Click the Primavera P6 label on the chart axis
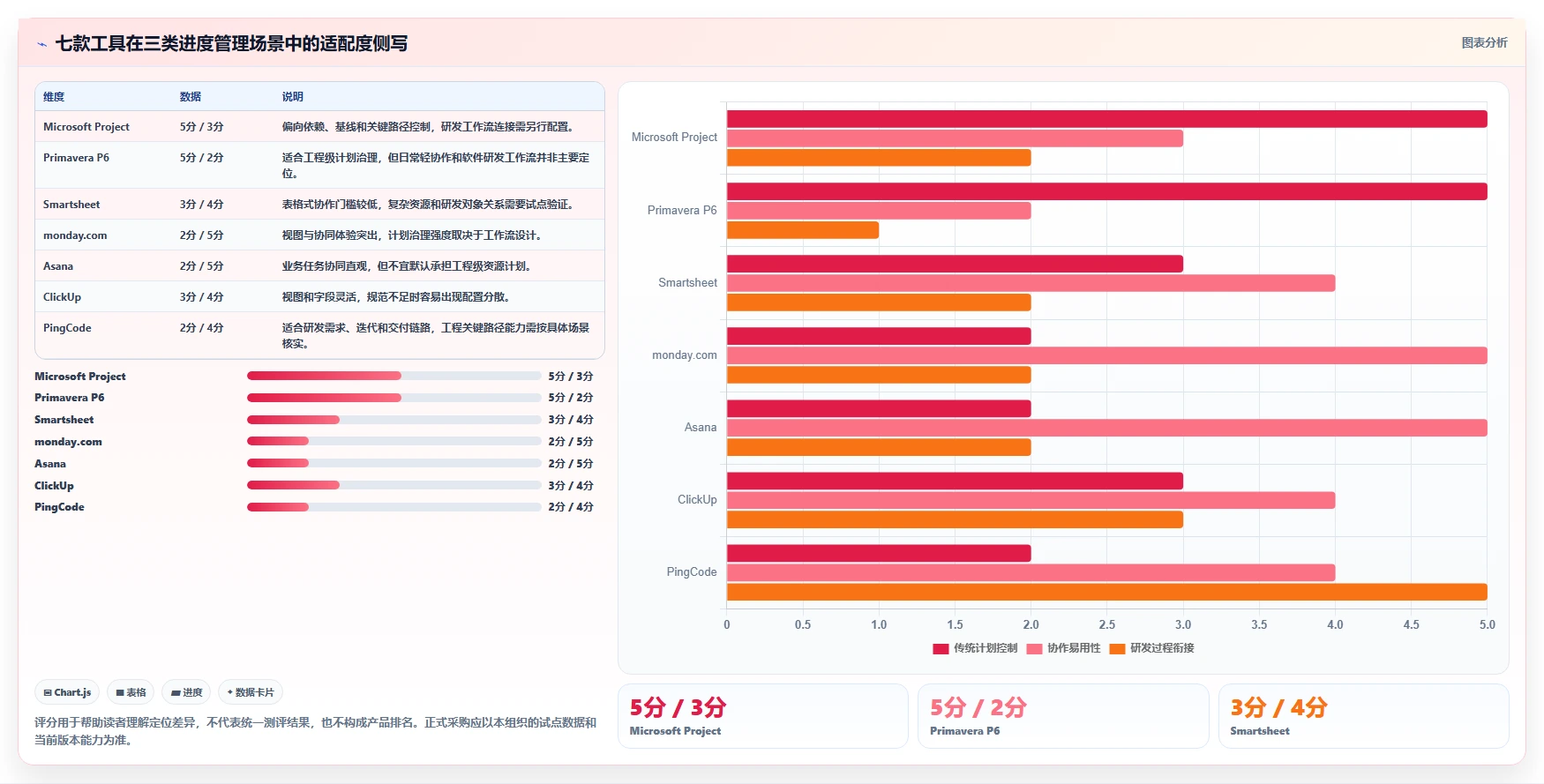Image resolution: width=1544 pixels, height=784 pixels. 682,211
